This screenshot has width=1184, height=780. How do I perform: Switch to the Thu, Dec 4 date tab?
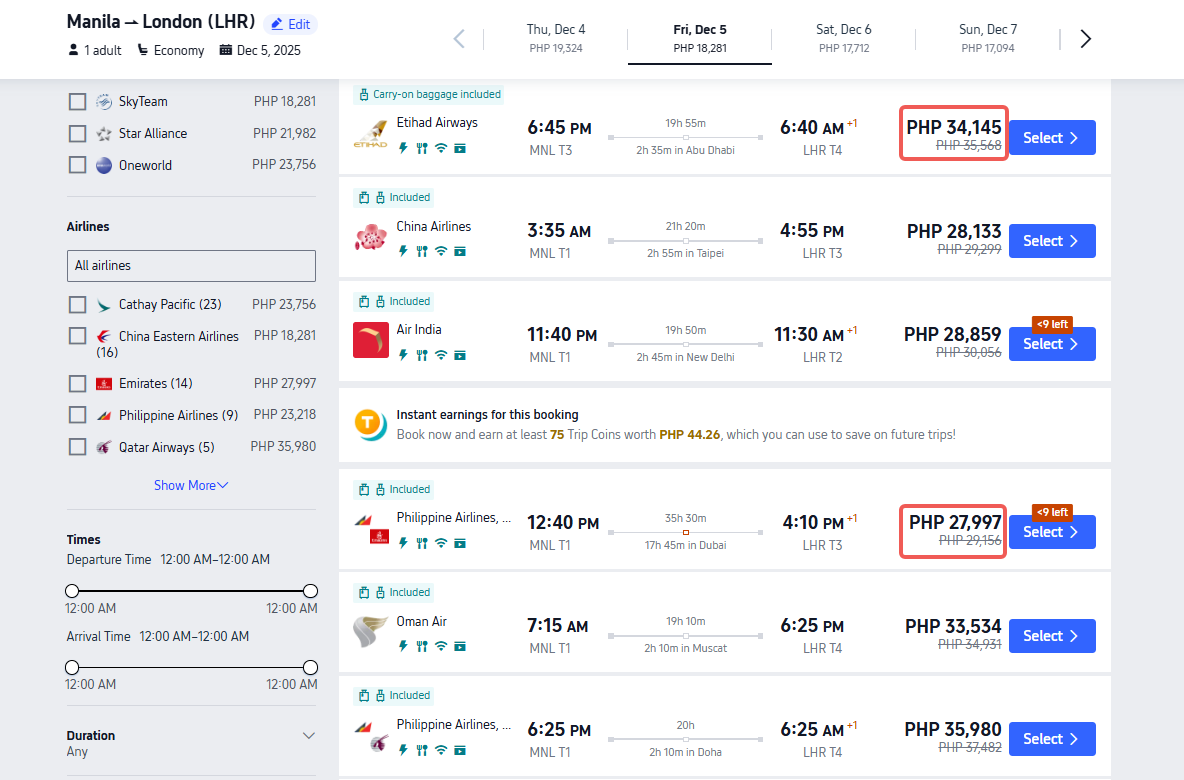pyautogui.click(x=556, y=38)
